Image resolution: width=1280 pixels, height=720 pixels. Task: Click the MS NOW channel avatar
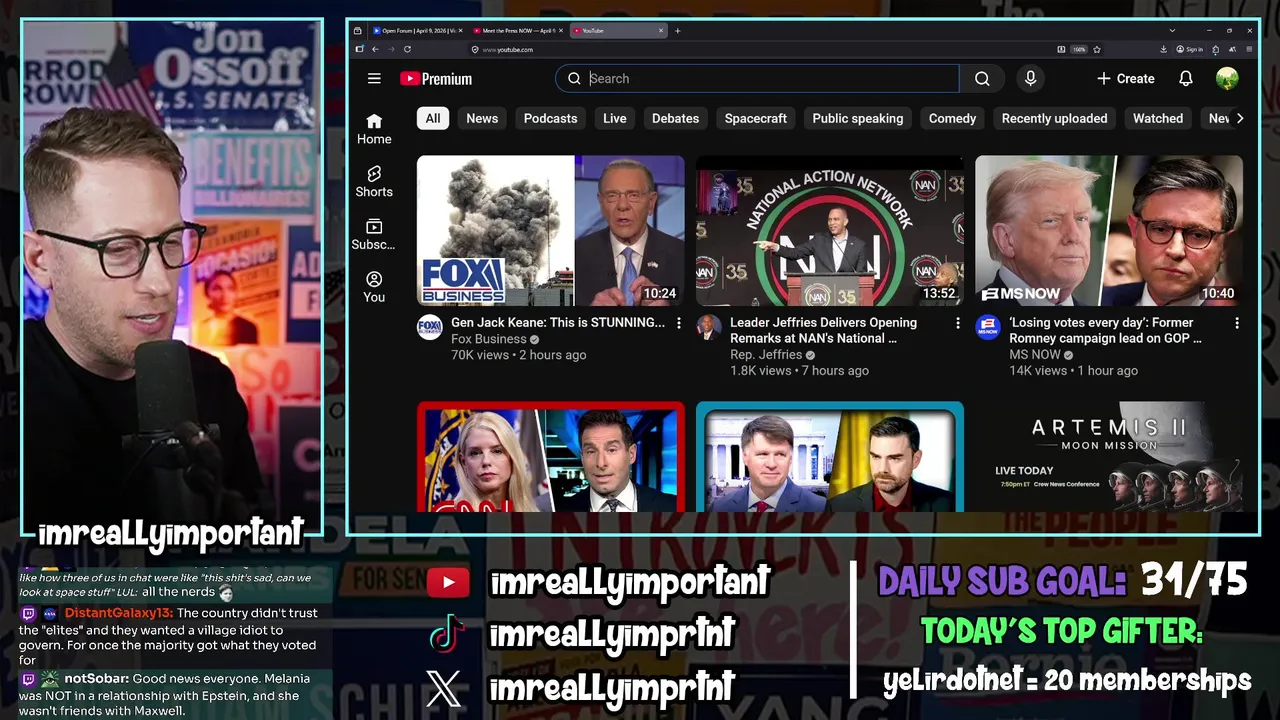pos(988,327)
